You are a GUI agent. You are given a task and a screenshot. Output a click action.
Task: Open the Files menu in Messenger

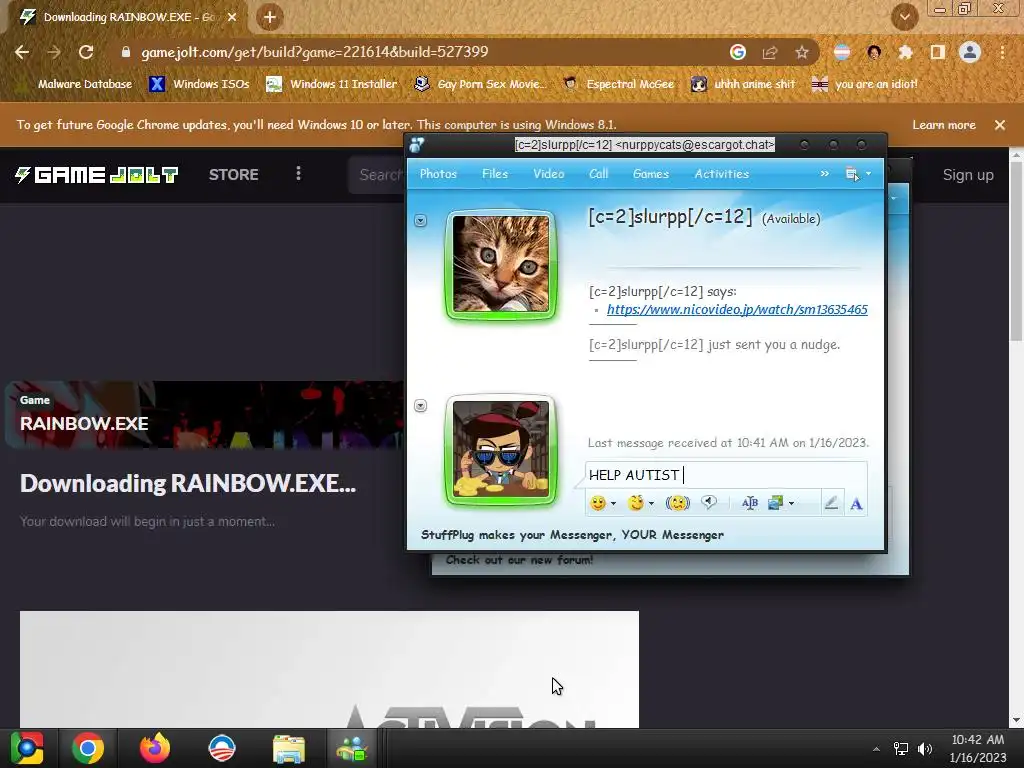click(495, 174)
